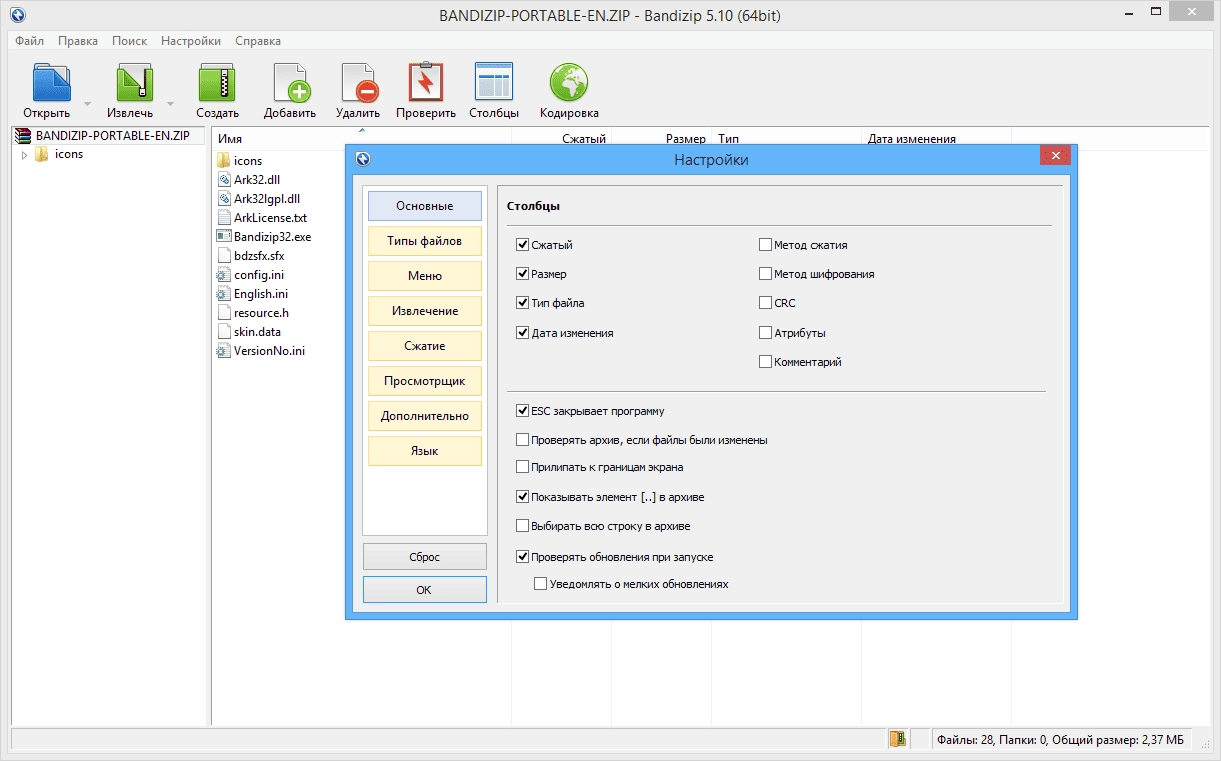Sort by the Имя column header
This screenshot has width=1221, height=761.
(x=363, y=139)
